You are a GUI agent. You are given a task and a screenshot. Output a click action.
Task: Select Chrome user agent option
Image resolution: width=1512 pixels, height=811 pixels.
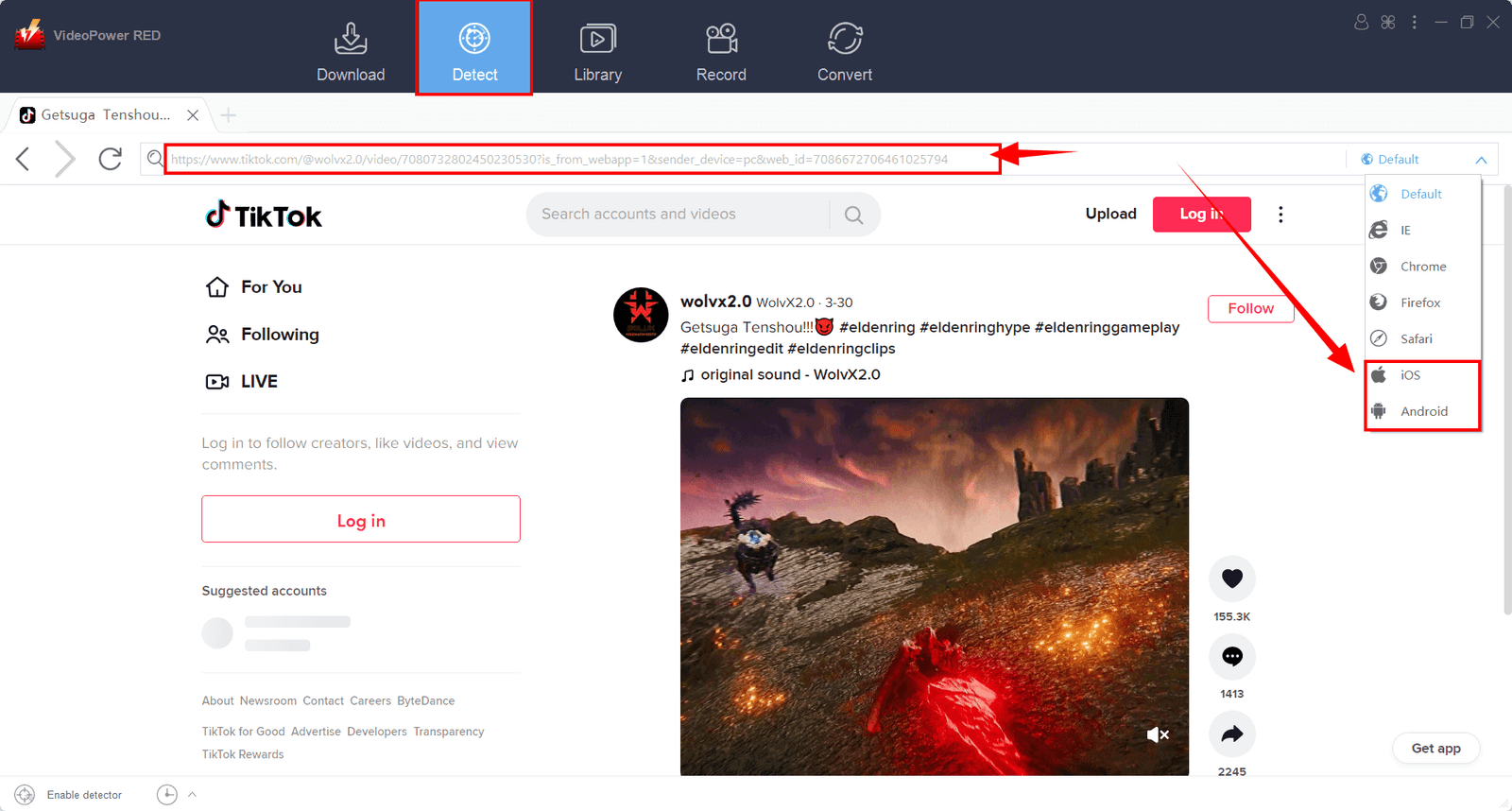pyautogui.click(x=1421, y=267)
